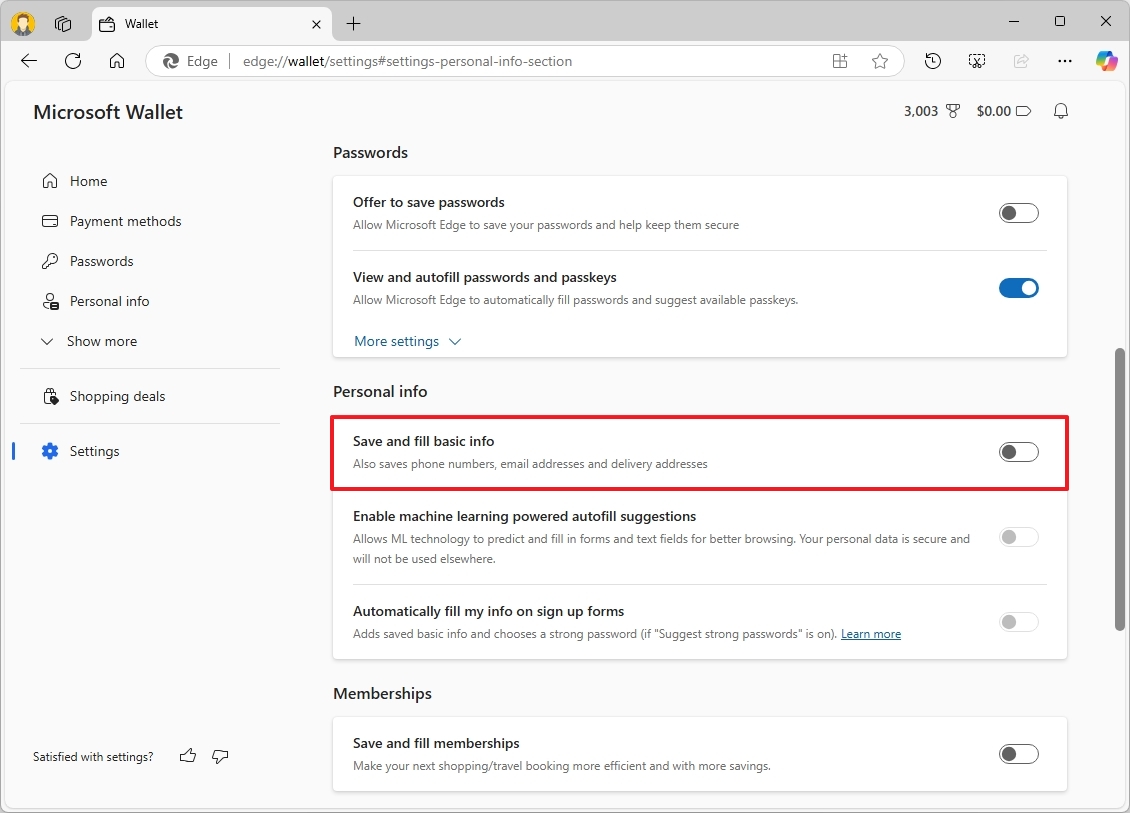The image size is (1130, 813).
Task: Go back to previous page
Action: [x=29, y=61]
